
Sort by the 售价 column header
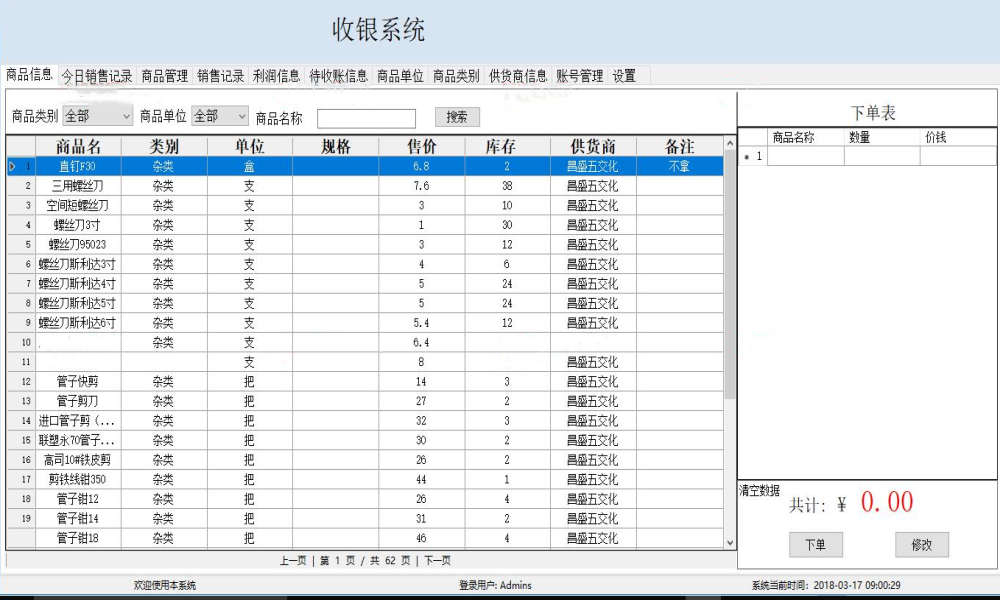click(422, 147)
